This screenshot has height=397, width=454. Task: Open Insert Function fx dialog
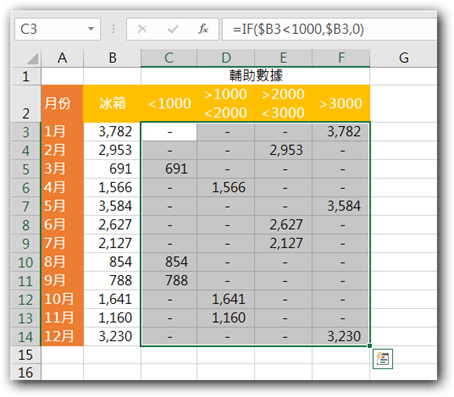(203, 29)
